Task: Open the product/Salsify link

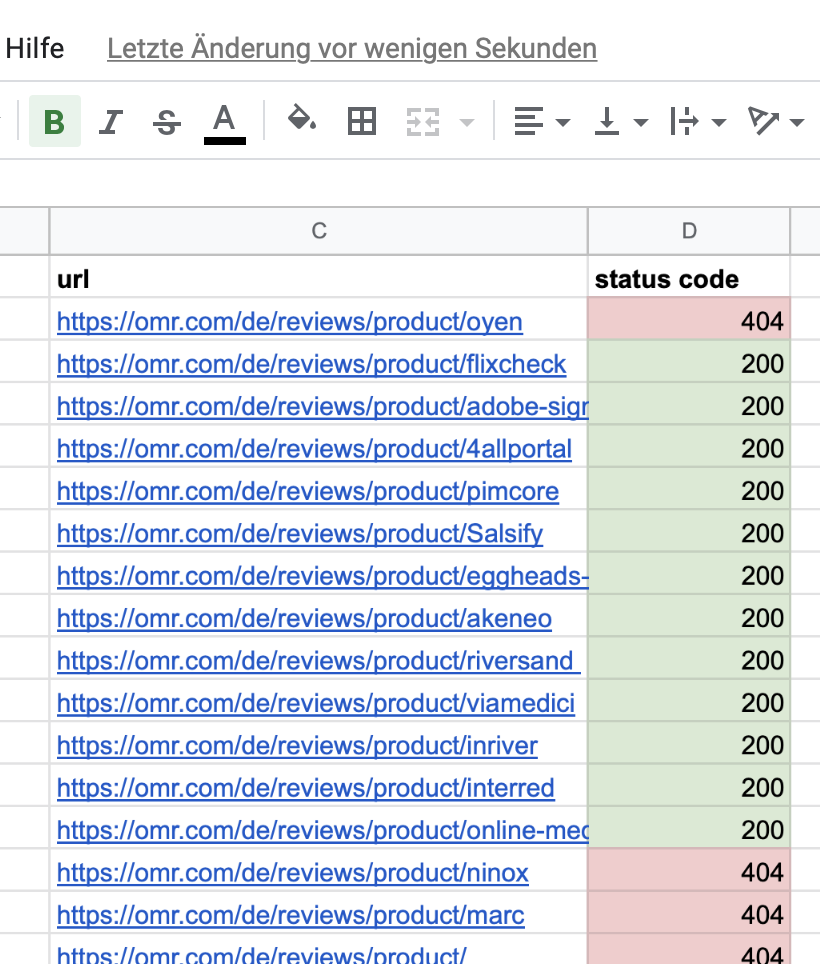Action: (x=300, y=534)
